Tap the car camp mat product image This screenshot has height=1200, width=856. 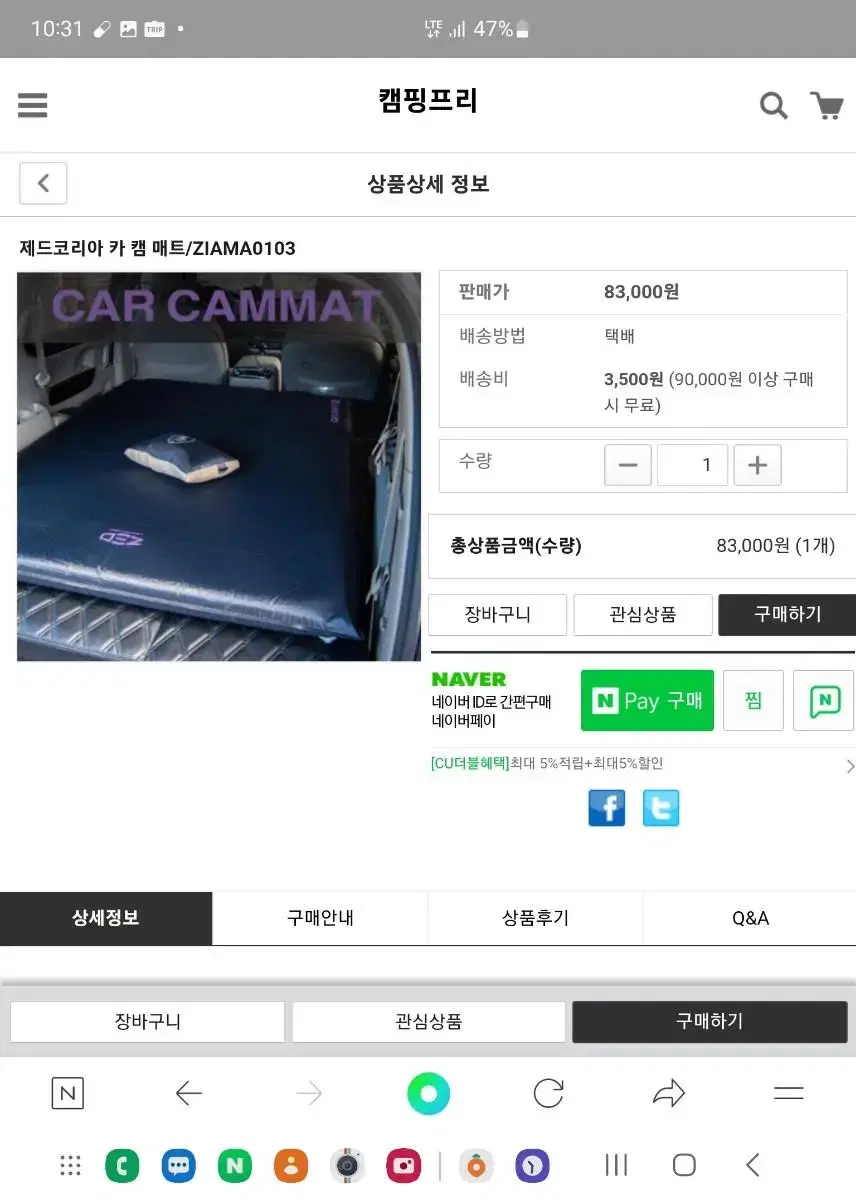(x=219, y=466)
